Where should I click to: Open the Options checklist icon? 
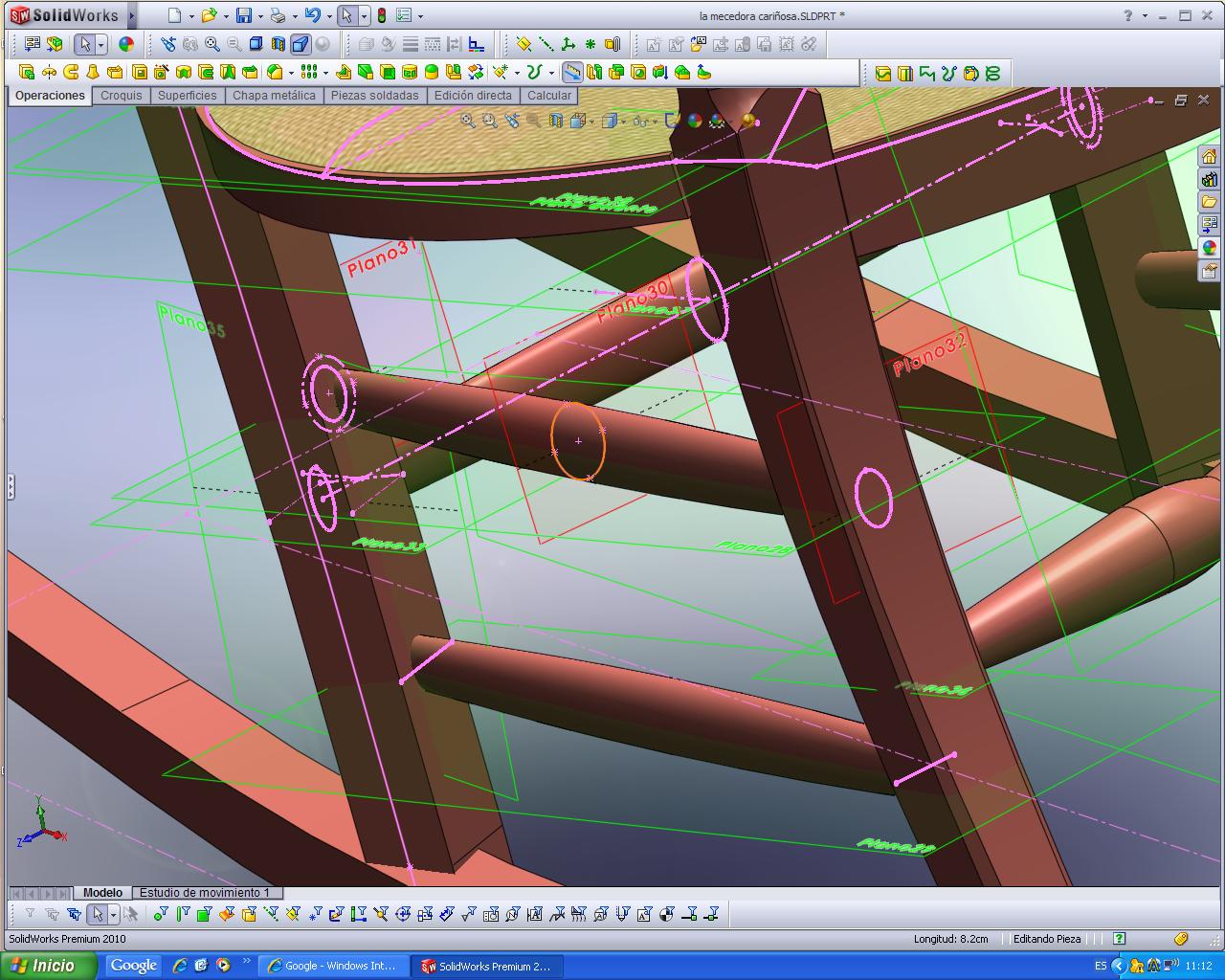click(404, 15)
